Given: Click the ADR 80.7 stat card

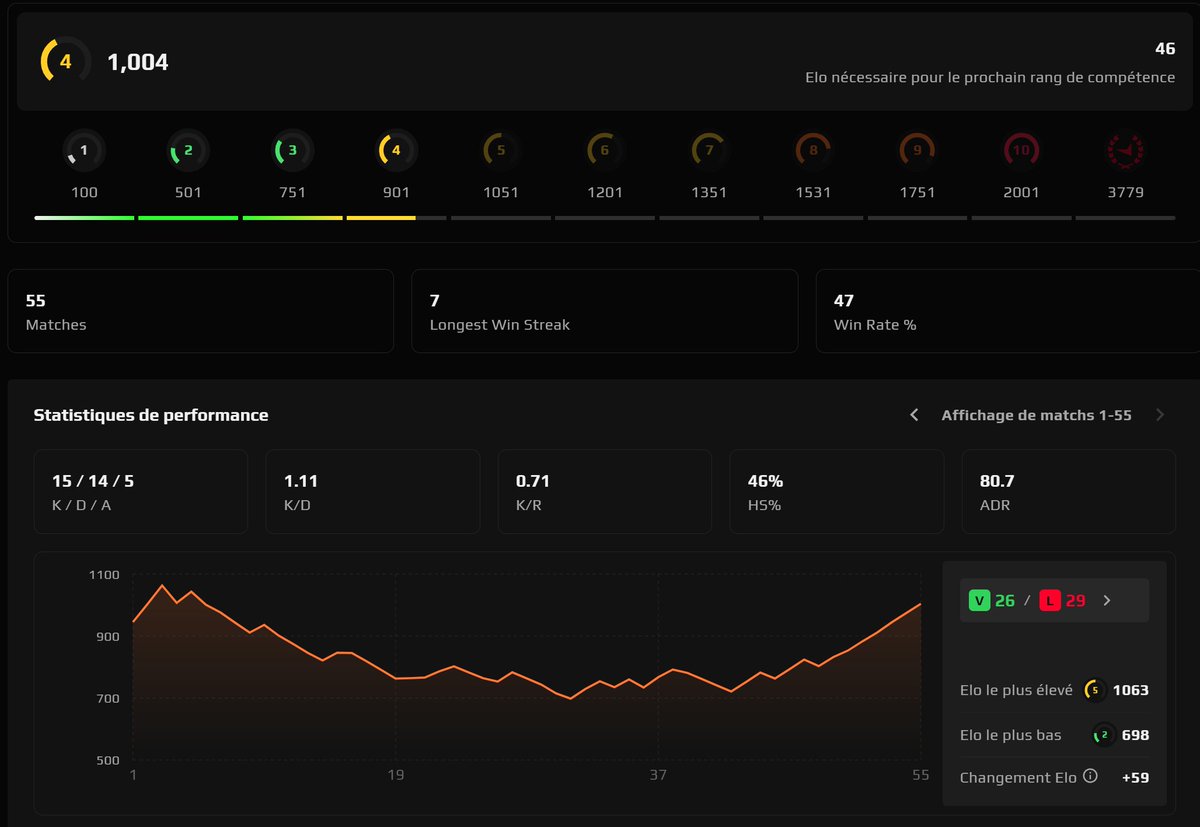Looking at the screenshot, I should click(1069, 492).
